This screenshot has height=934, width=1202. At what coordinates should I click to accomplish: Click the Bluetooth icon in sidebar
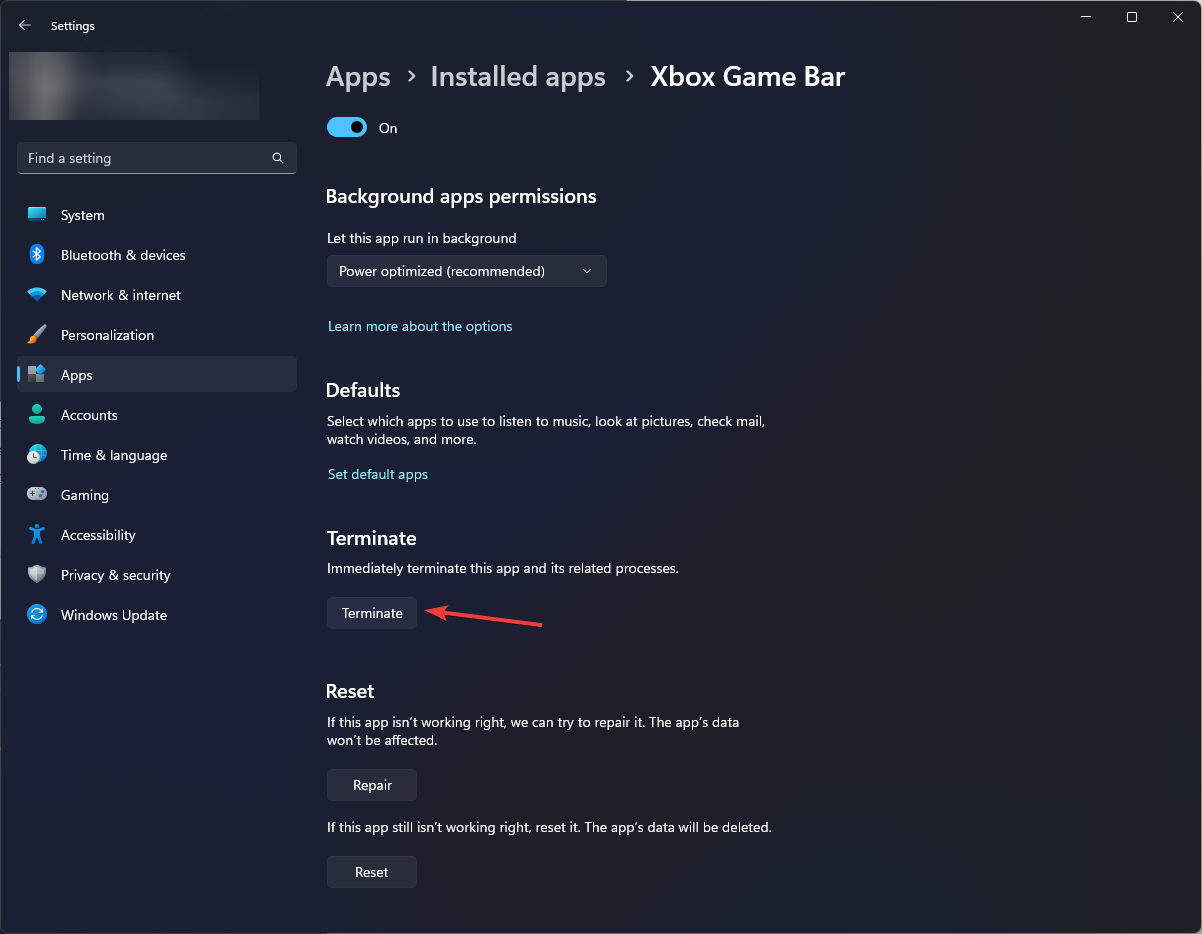[37, 255]
